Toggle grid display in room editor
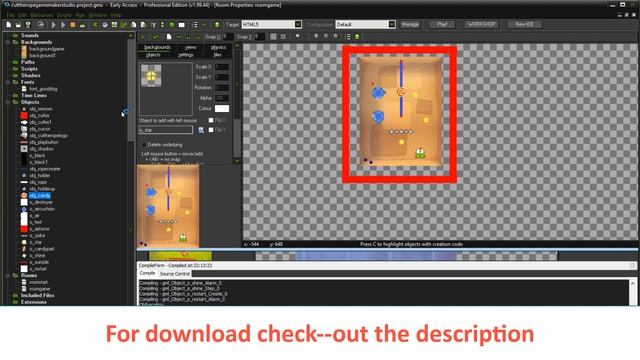Viewport: 640px width, 360px height. [x=273, y=37]
